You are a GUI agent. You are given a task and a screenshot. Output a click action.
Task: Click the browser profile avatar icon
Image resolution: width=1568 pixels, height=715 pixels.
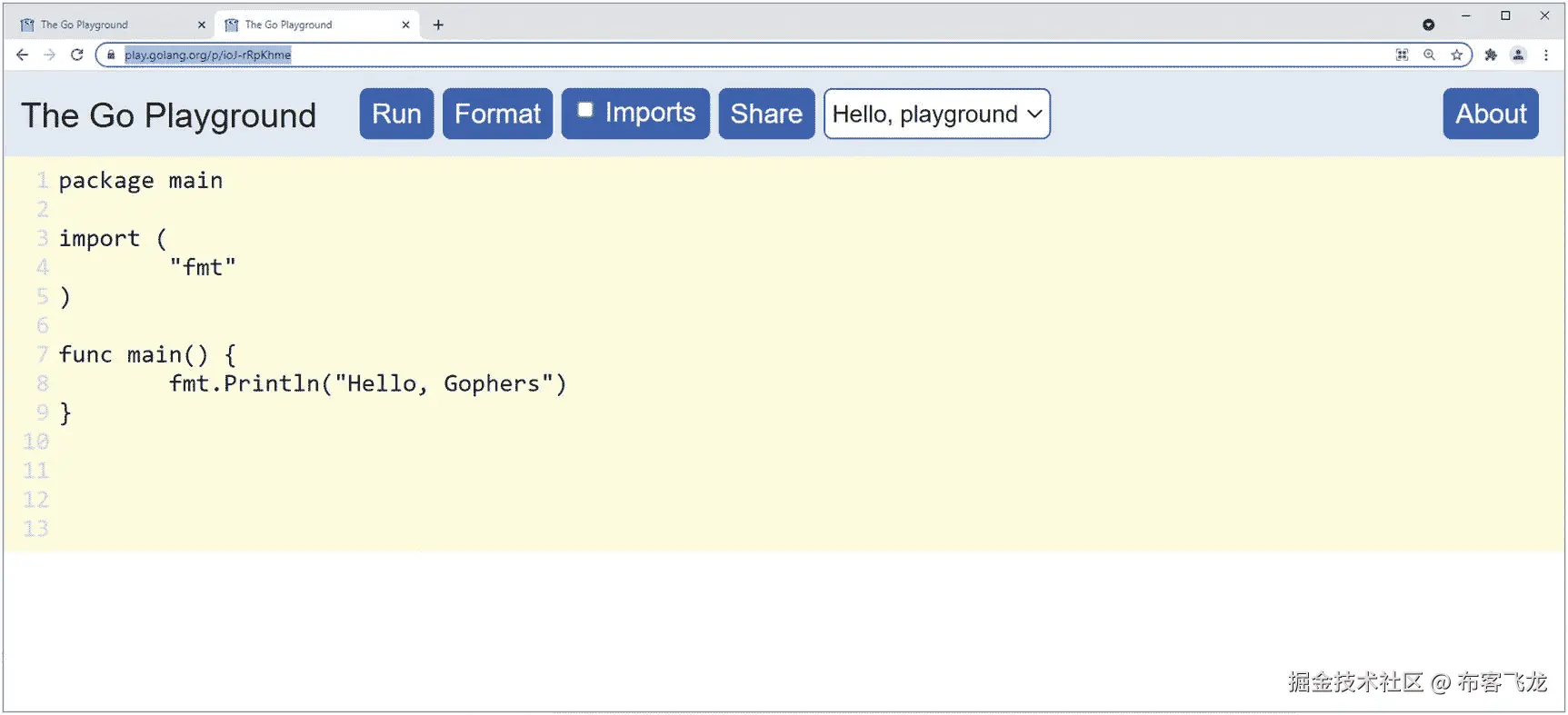click(1518, 55)
